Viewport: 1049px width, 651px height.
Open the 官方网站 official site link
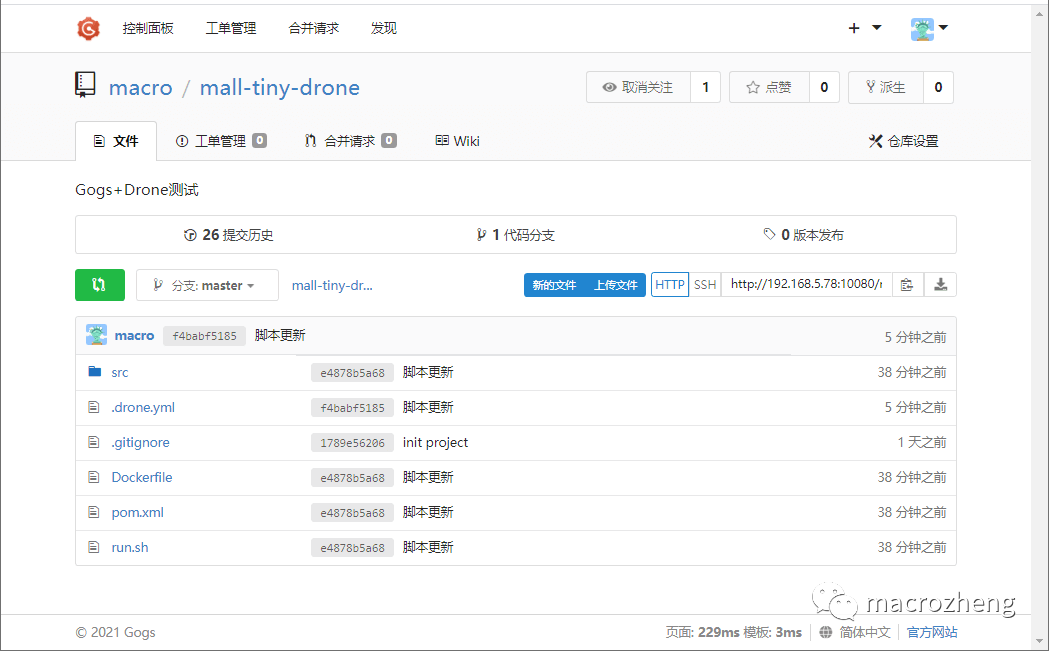click(x=932, y=632)
